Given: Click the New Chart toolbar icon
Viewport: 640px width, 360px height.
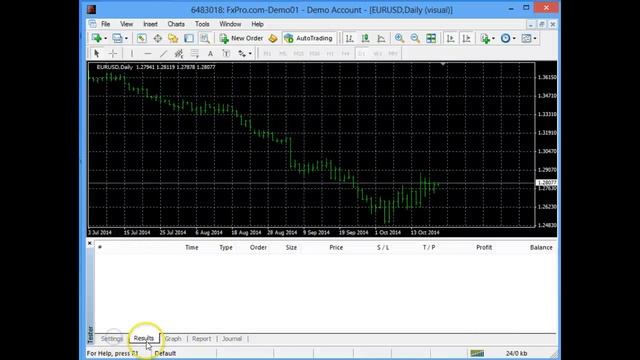Looking at the screenshot, I should coord(96,38).
